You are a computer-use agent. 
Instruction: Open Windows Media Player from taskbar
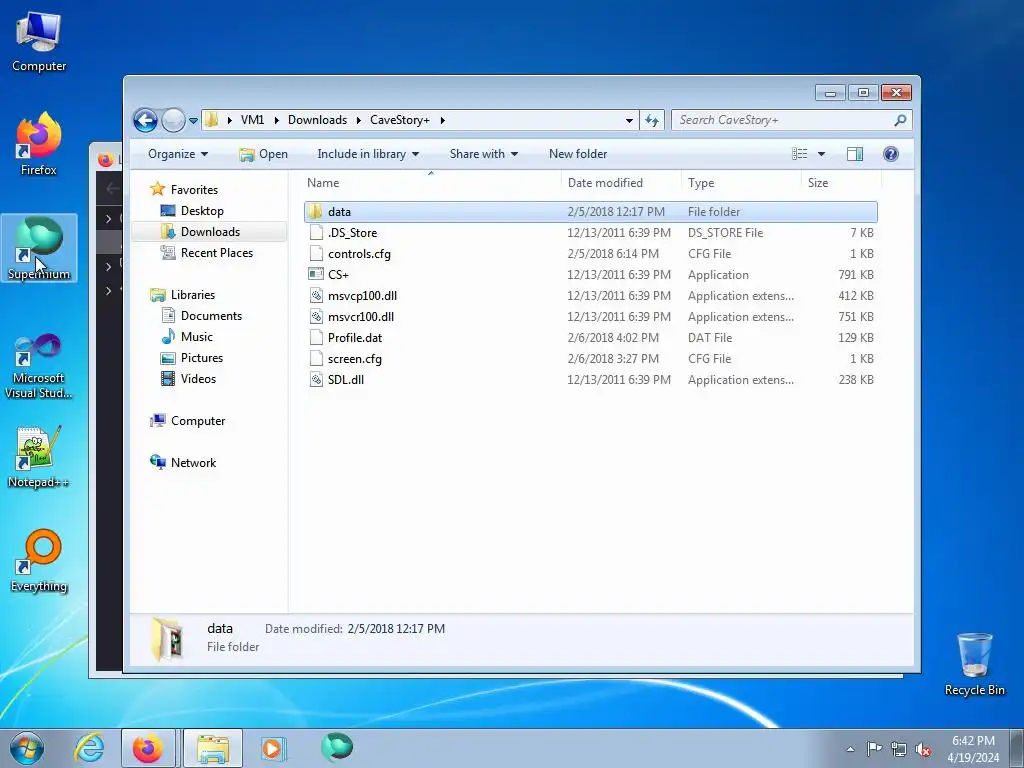272,748
